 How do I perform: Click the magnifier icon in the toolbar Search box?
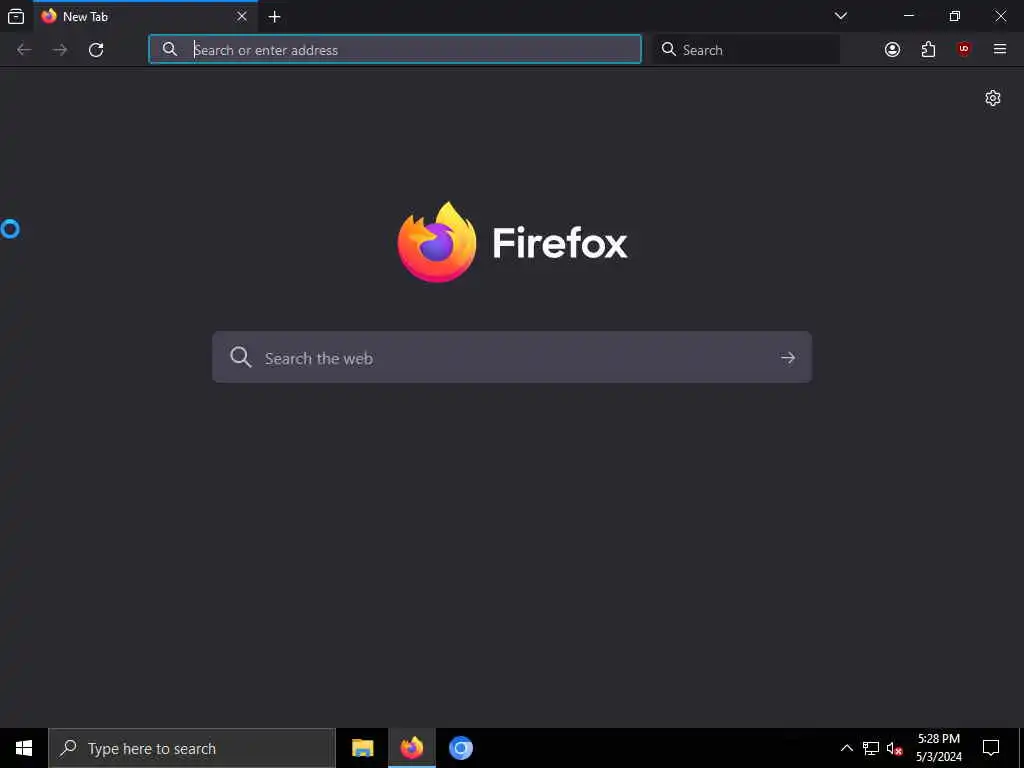point(668,49)
